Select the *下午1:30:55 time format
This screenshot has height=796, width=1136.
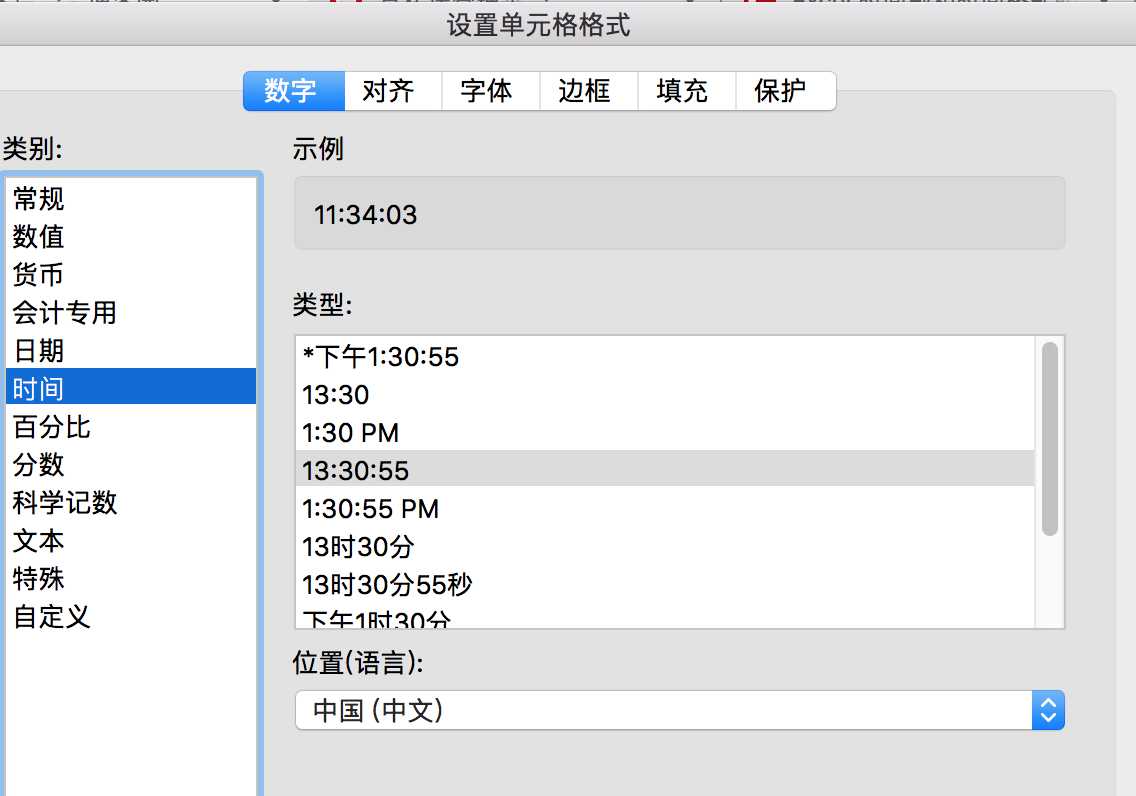coord(381,357)
